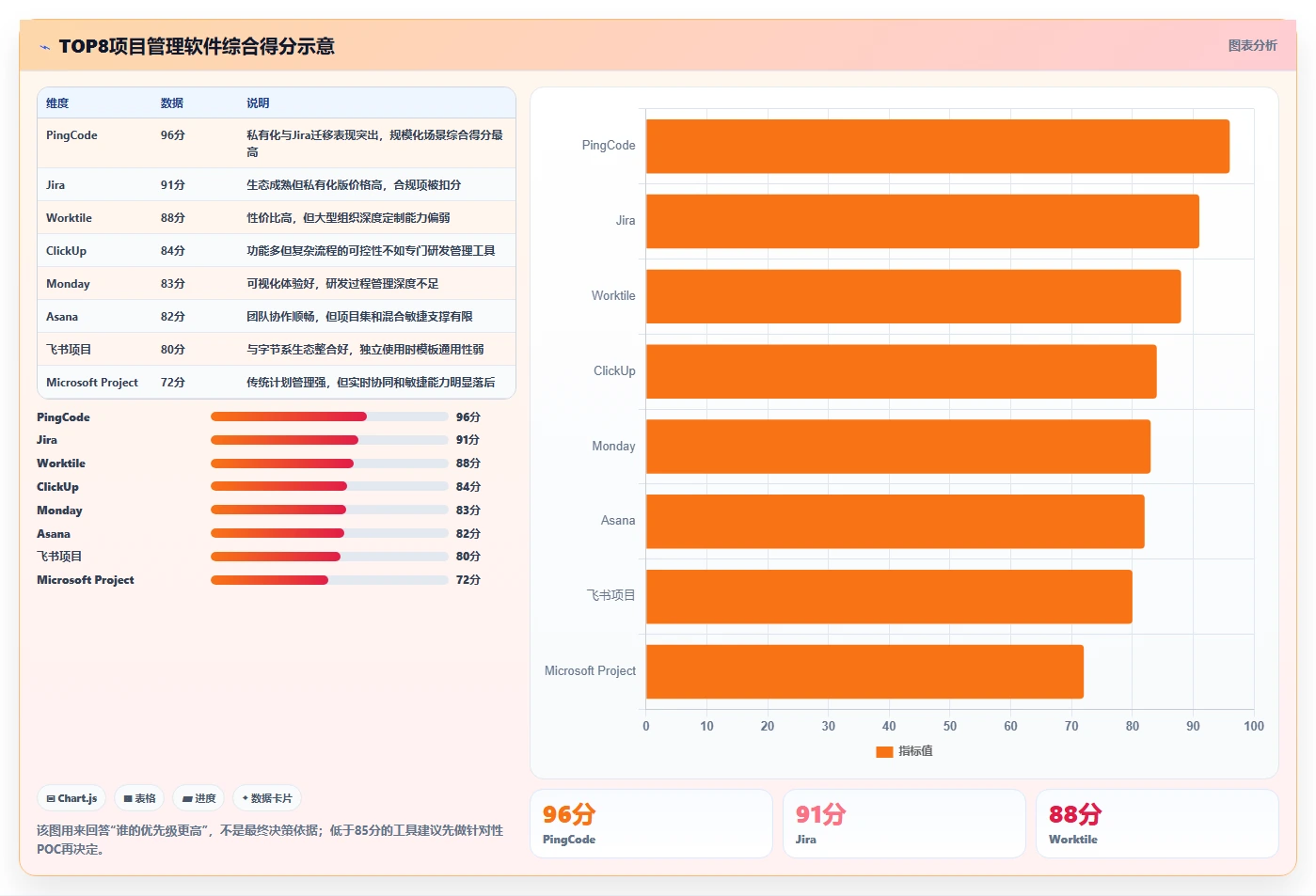Viewport: 1316px width, 896px height.
Task: Click the TOP8项目管理软件综合得分示意 title
Action: (197, 47)
